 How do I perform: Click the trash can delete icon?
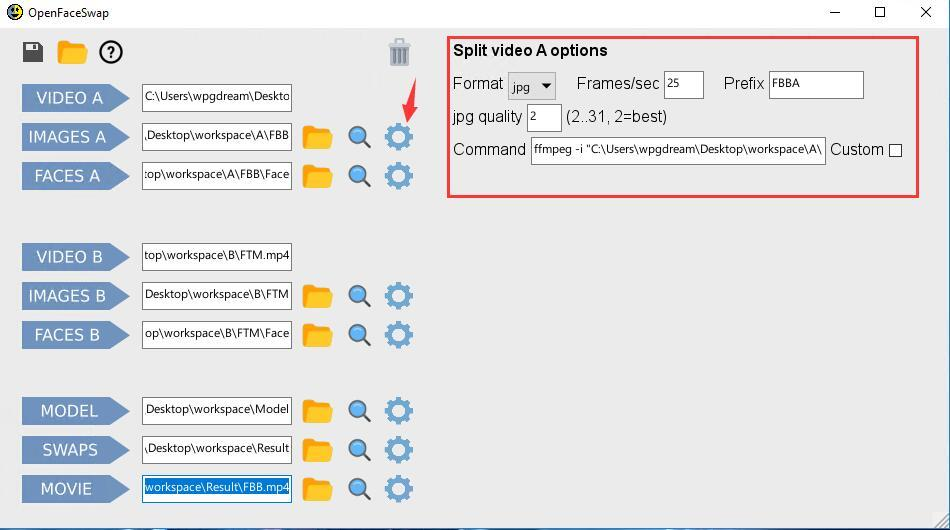coord(399,52)
